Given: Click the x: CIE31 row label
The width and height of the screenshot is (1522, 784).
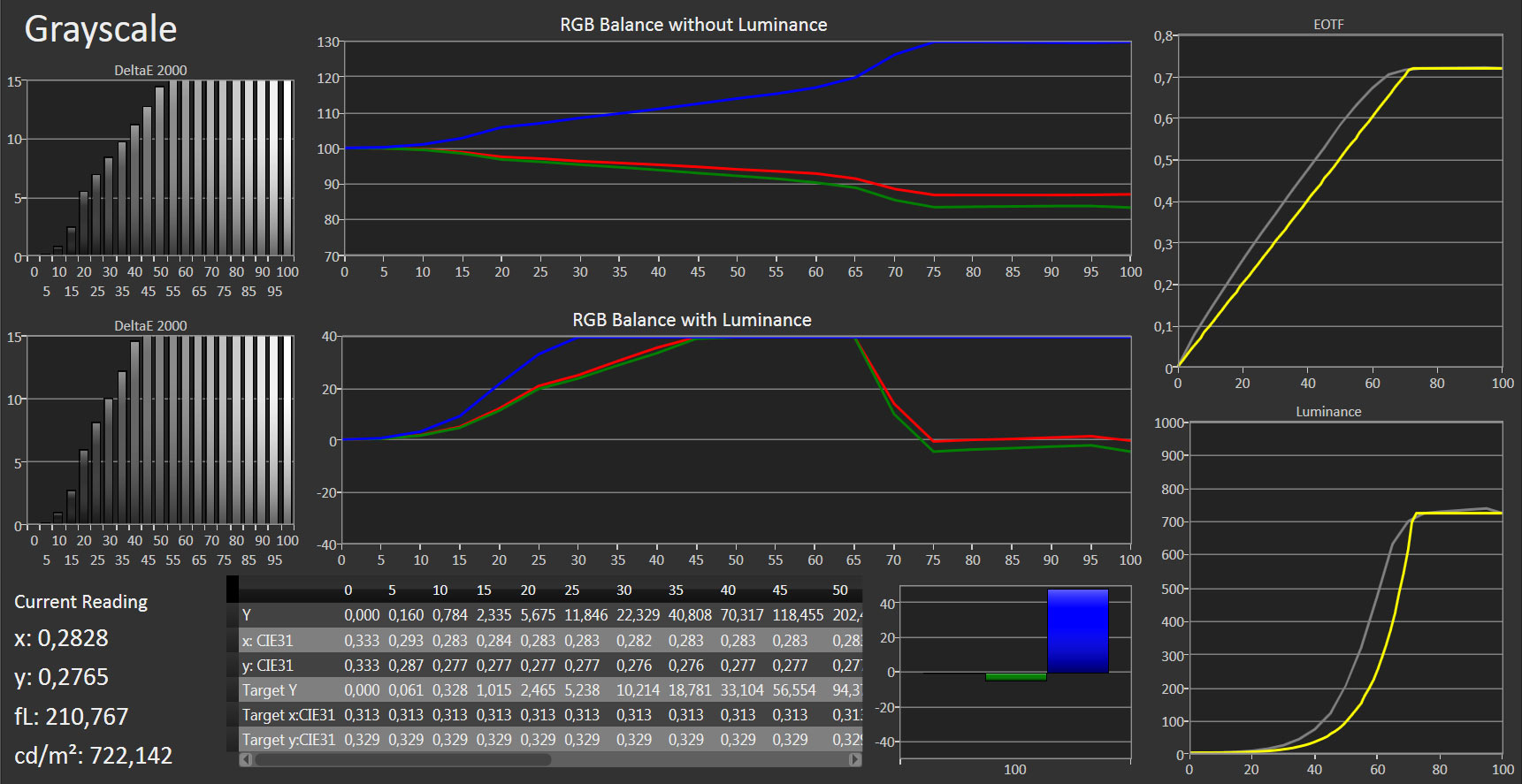Looking at the screenshot, I should [267, 641].
